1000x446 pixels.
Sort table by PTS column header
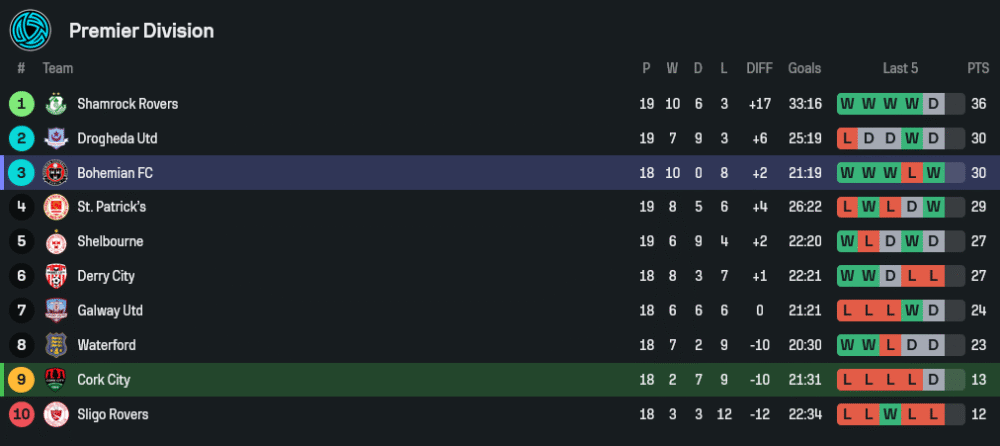(x=977, y=68)
